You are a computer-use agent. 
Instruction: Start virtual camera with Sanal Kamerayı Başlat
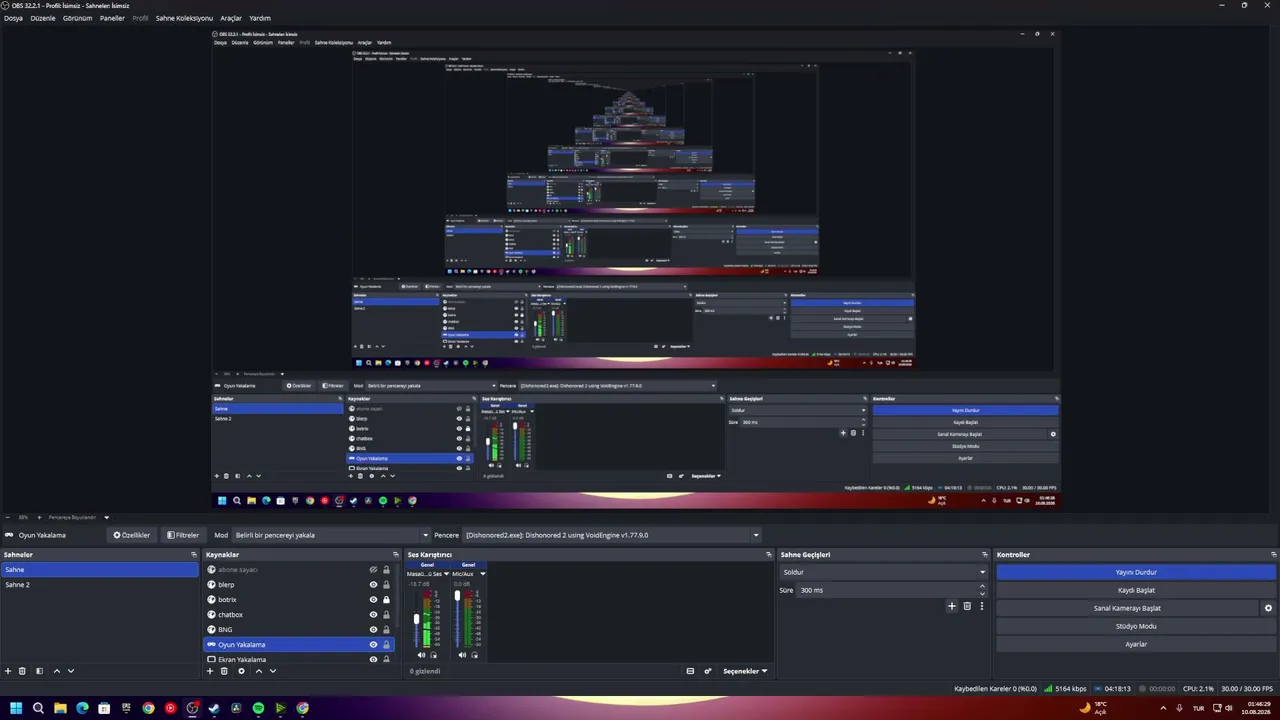click(1127, 608)
